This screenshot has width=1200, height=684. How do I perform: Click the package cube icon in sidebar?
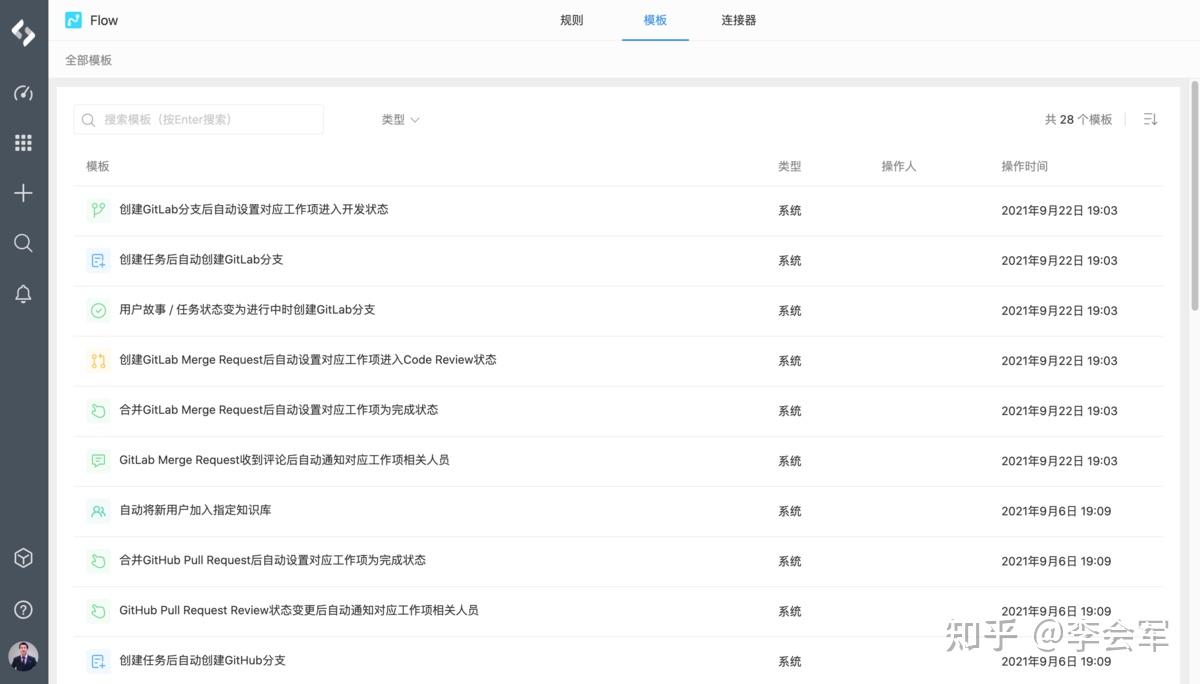pos(23,558)
